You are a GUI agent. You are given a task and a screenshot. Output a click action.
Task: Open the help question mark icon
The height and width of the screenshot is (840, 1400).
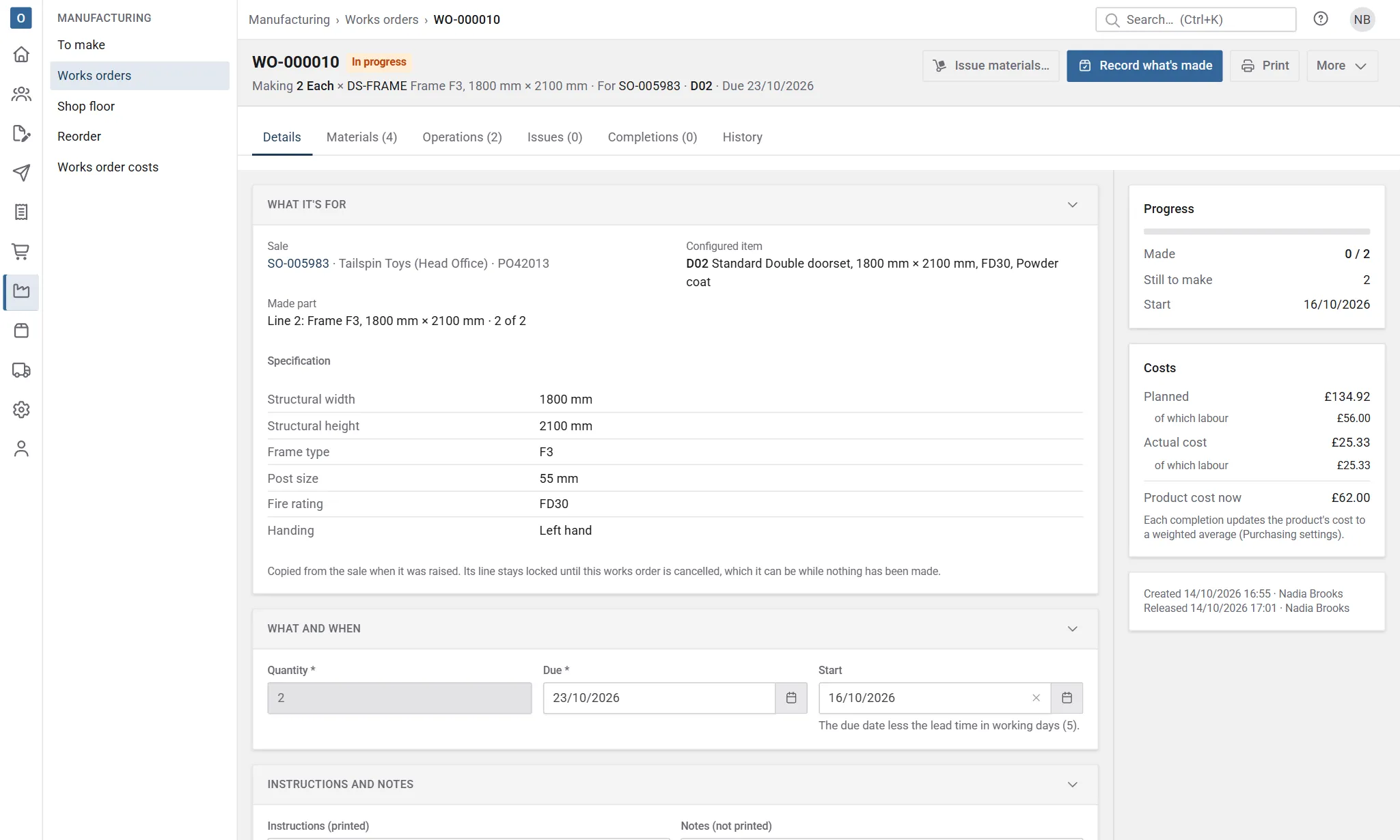pos(1321,19)
